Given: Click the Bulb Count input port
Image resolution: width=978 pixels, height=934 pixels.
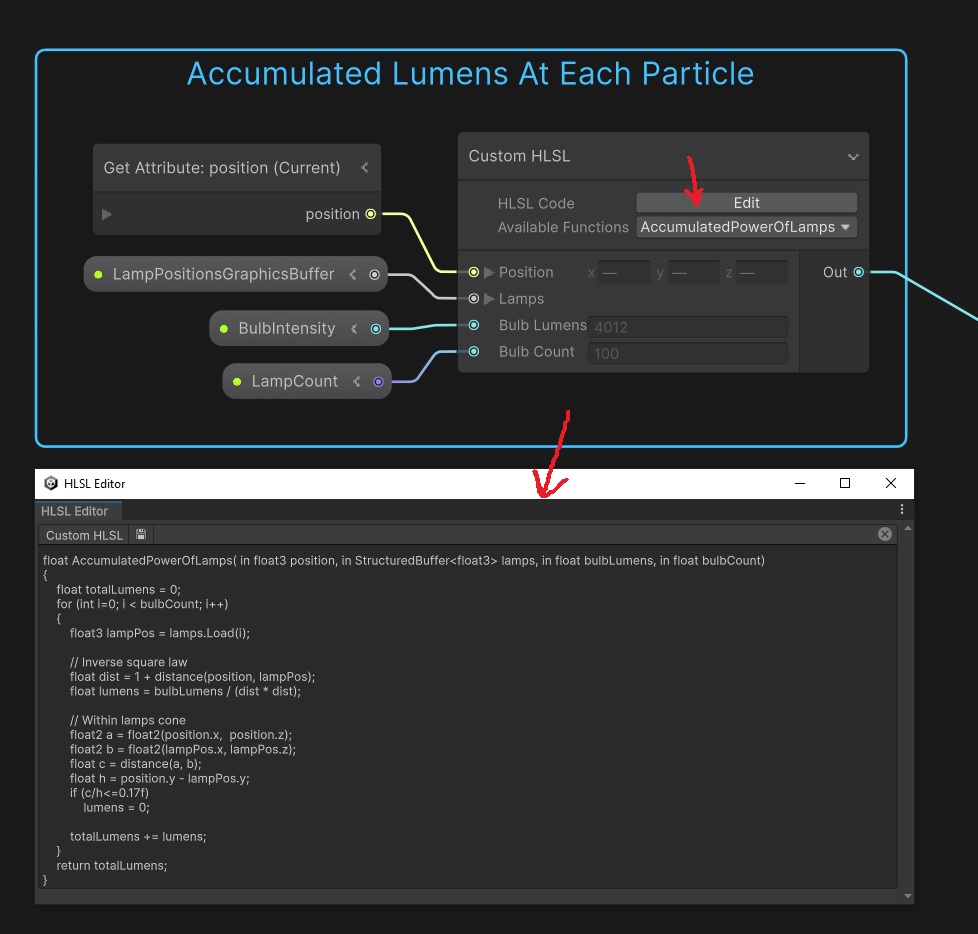Looking at the screenshot, I should [474, 351].
